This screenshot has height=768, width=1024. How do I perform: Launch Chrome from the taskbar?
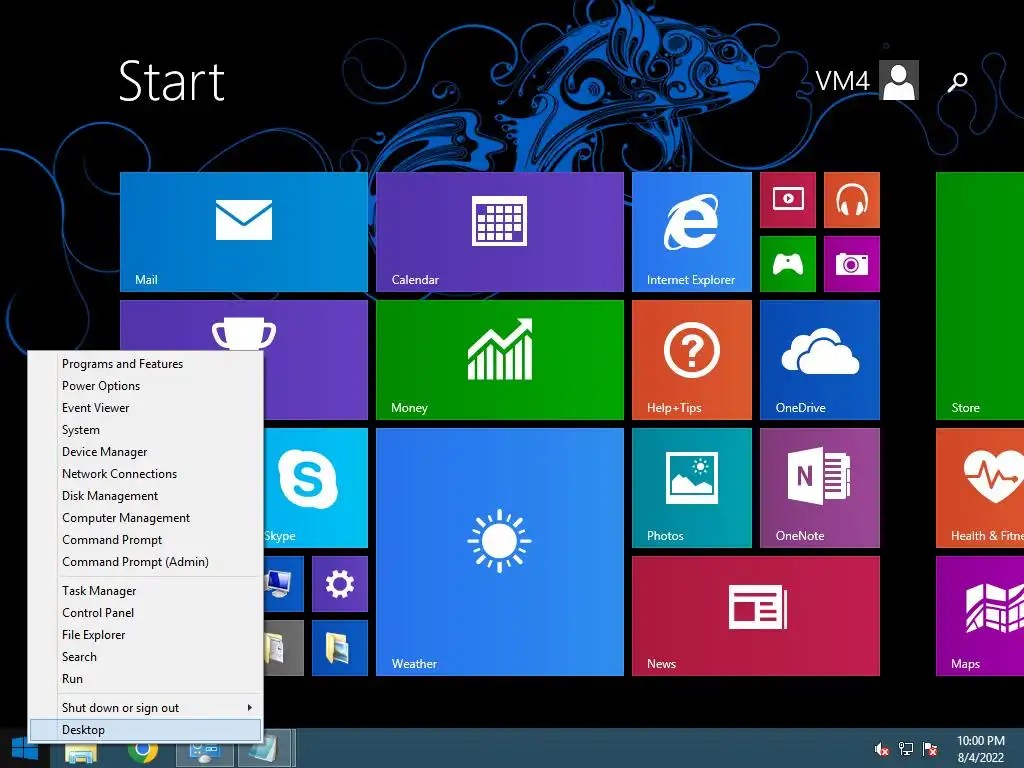[142, 752]
